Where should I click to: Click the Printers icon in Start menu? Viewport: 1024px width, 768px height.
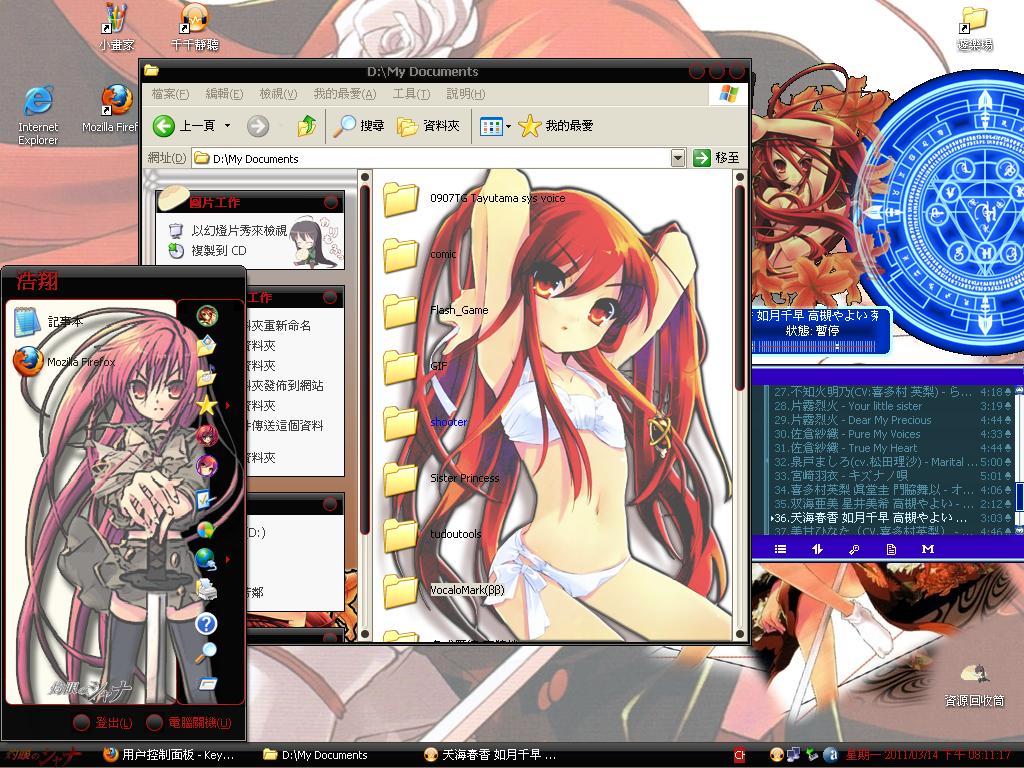[x=206, y=590]
